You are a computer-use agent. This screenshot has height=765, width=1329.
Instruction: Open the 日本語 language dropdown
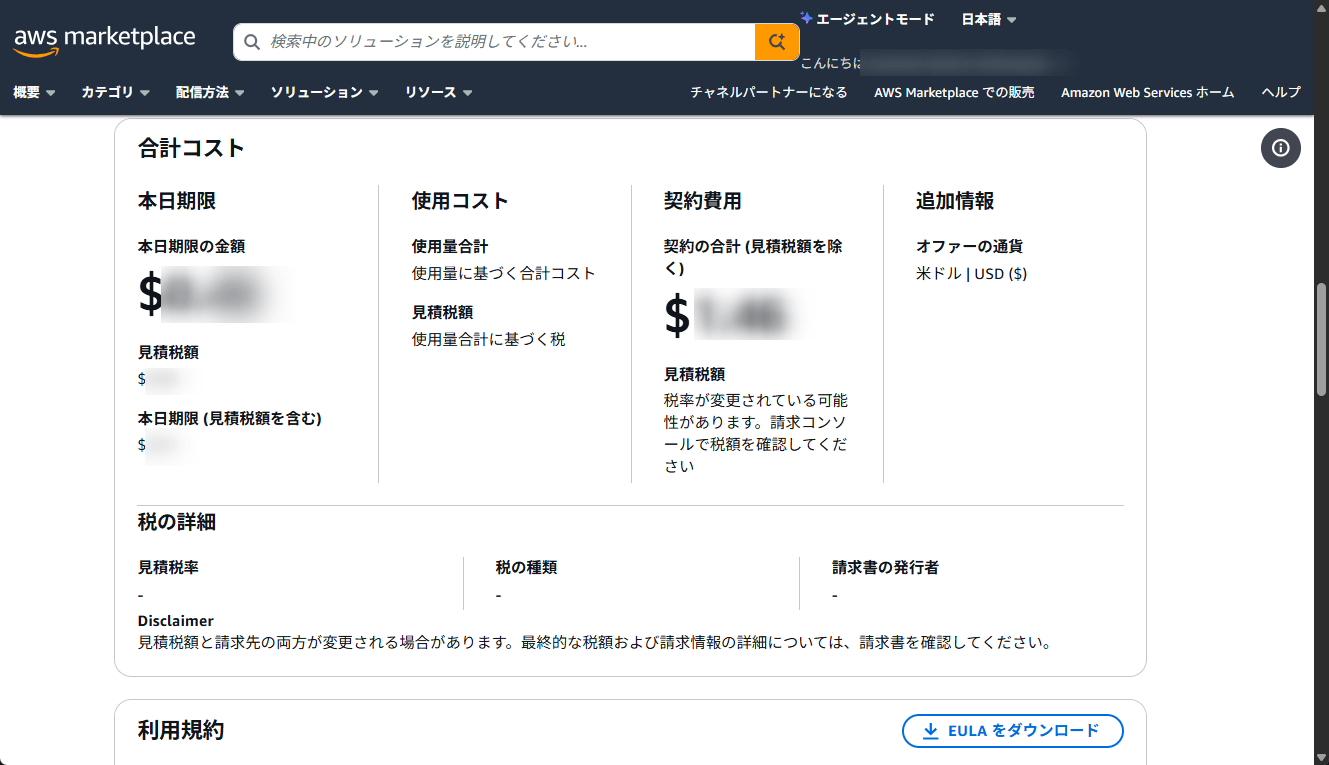(x=989, y=19)
